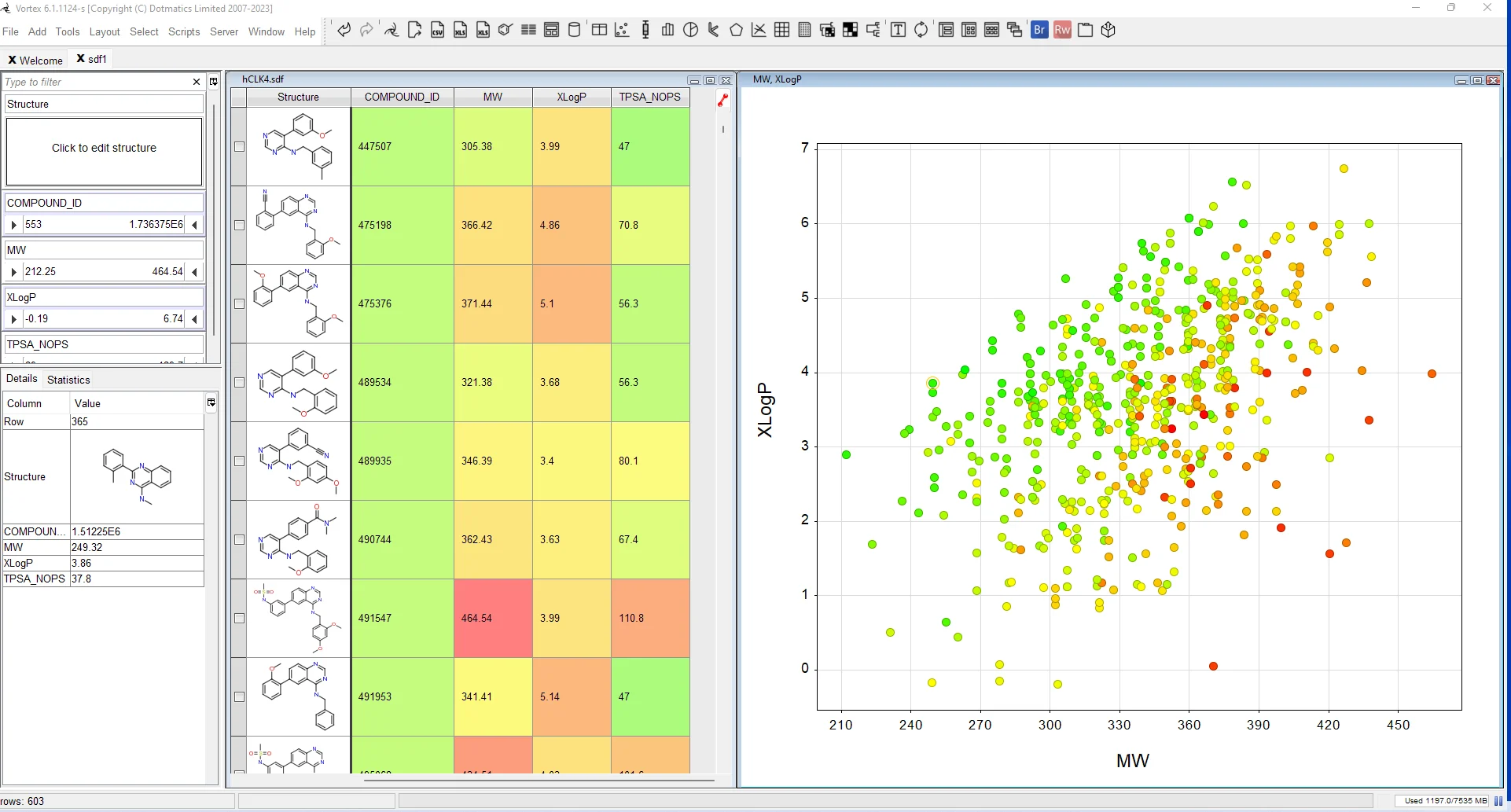The image size is (1511, 812).
Task: Click the blue Br atom icon
Action: point(1039,30)
